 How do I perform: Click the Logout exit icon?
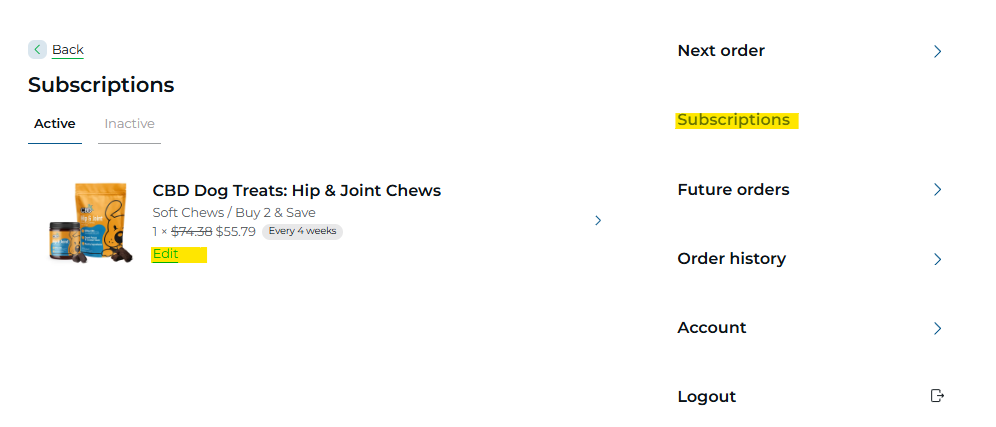[937, 396]
